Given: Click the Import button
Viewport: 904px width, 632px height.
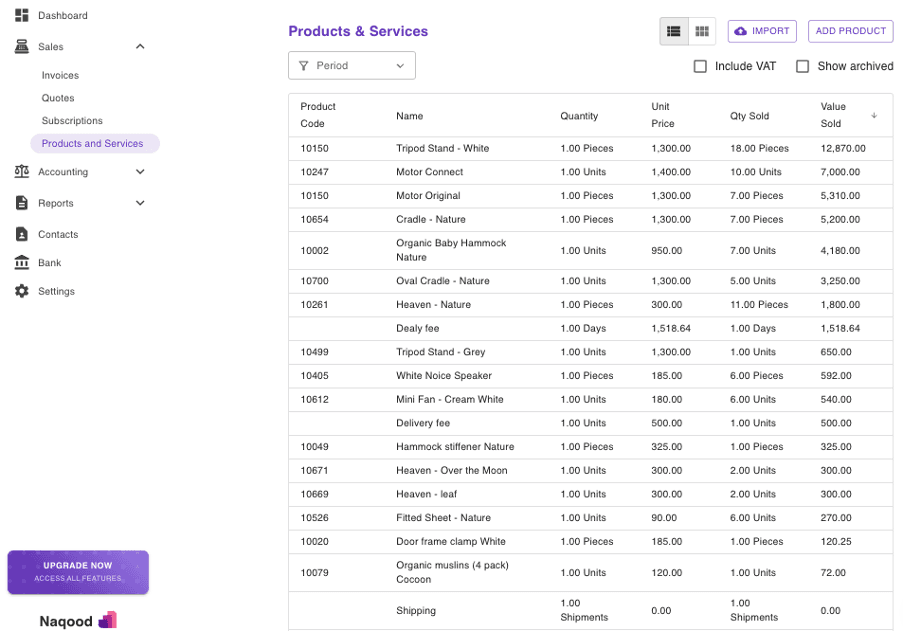Looking at the screenshot, I should tap(762, 31).
